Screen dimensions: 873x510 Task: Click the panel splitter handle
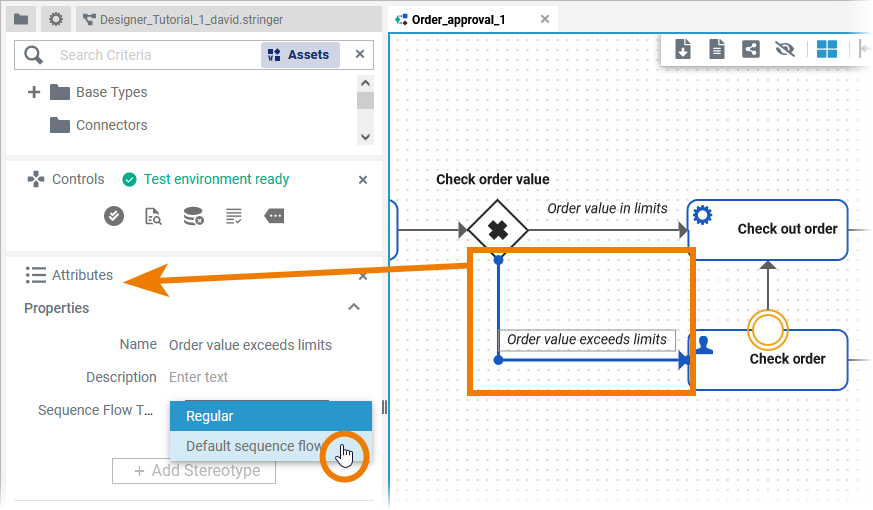[384, 407]
